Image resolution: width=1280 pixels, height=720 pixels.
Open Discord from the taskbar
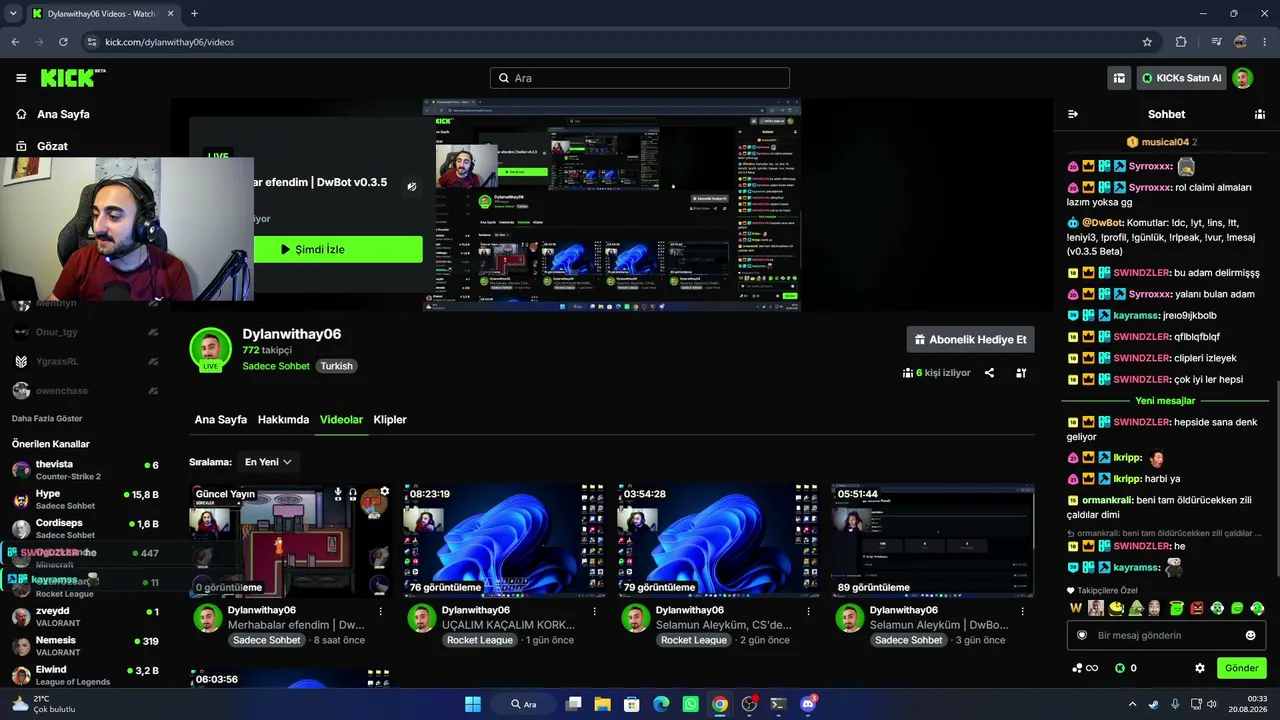[808, 704]
